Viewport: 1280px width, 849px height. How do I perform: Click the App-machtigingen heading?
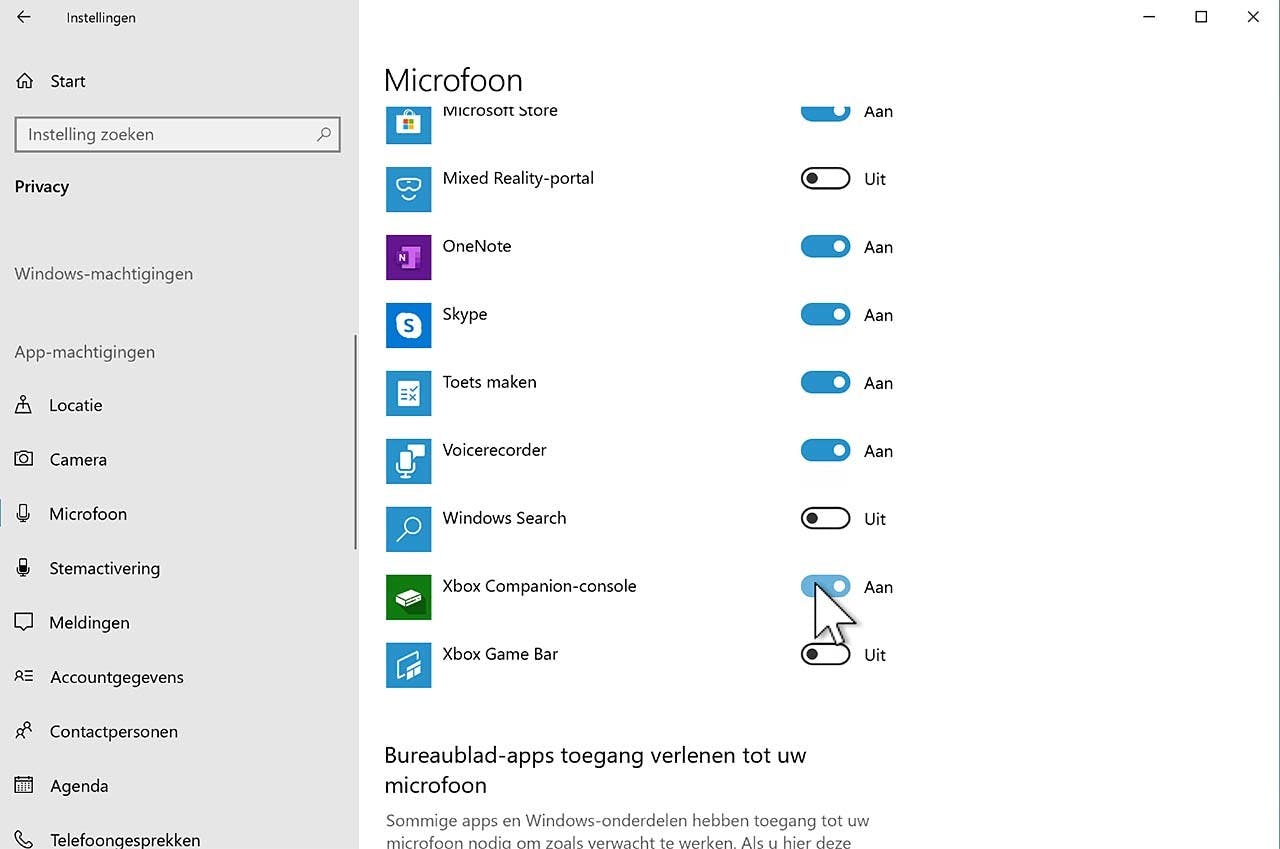[x=85, y=352]
